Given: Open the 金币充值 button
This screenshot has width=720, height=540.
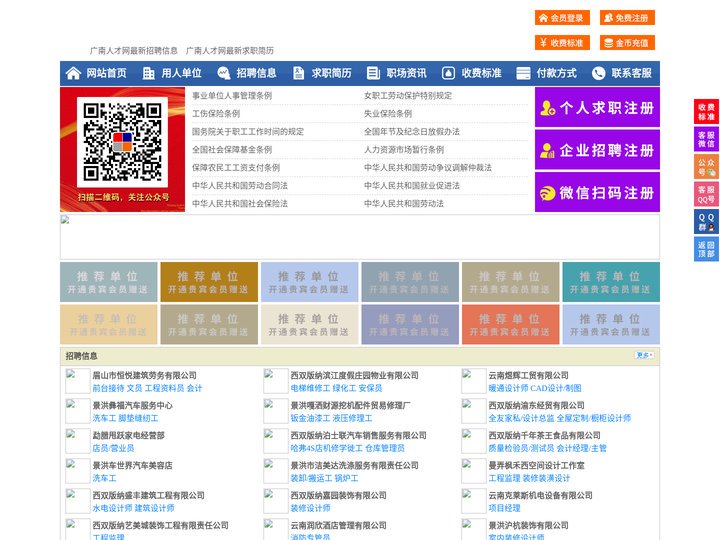Looking at the screenshot, I should tap(627, 43).
